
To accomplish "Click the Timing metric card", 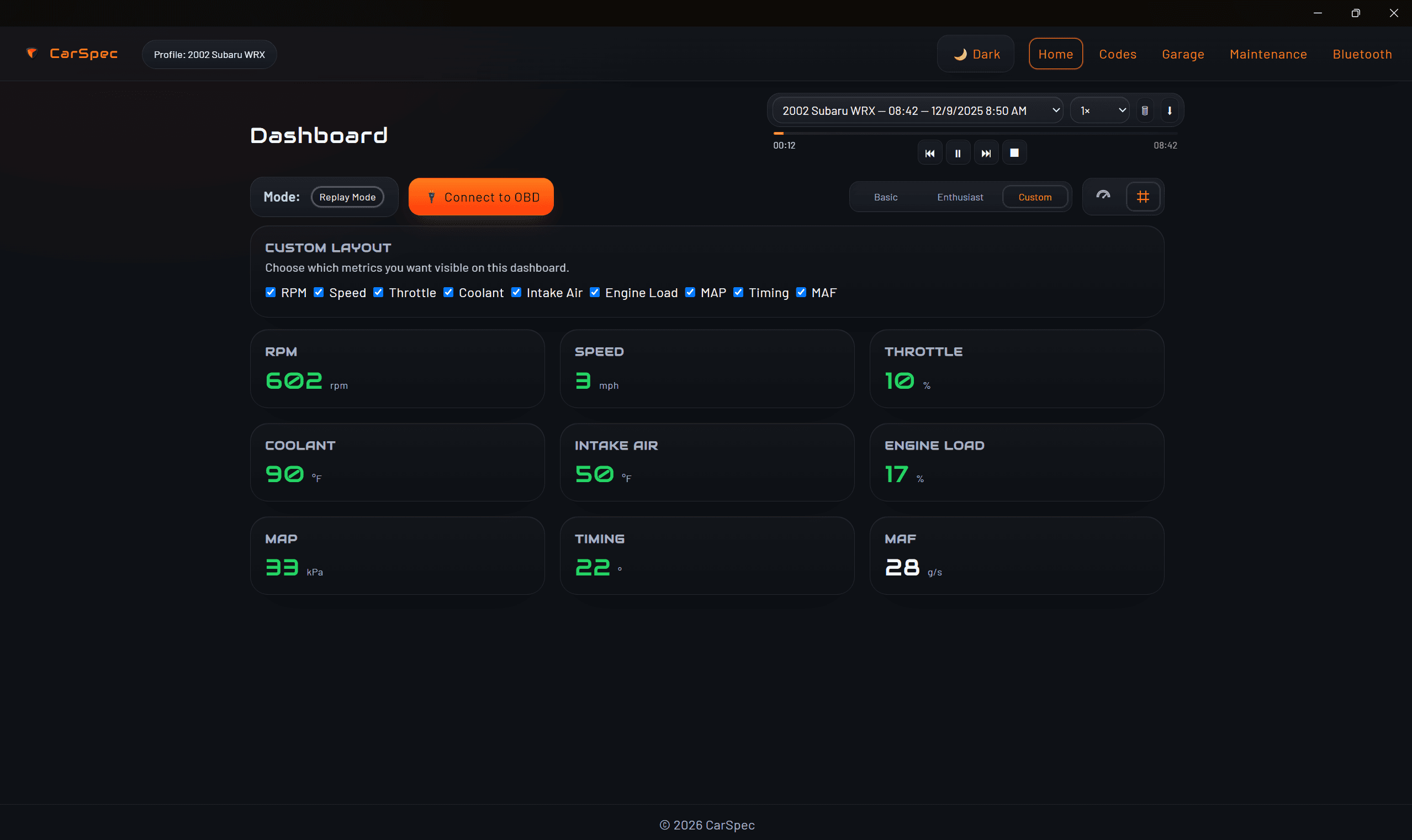I will coord(707,556).
